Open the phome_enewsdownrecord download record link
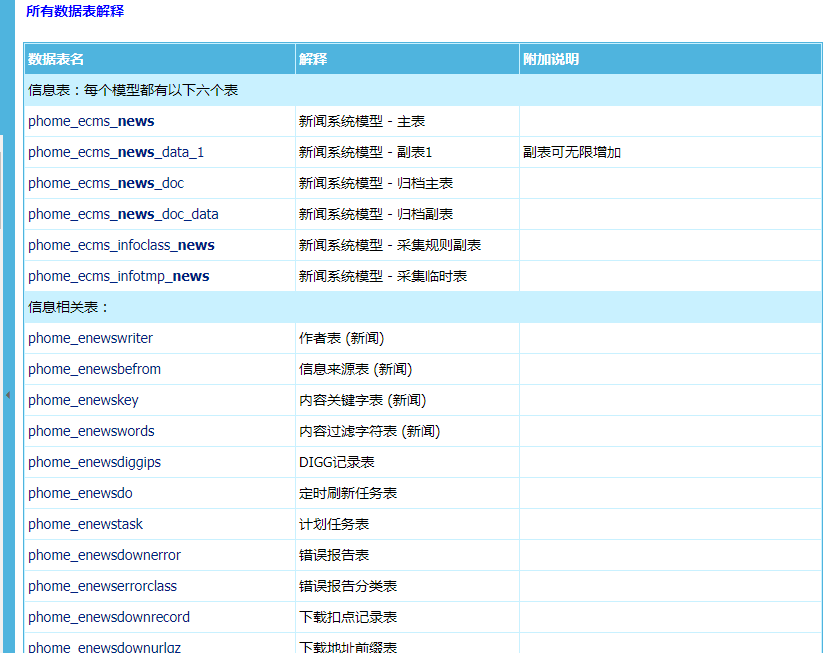Screen dimensions: 823x653 click(x=107, y=617)
